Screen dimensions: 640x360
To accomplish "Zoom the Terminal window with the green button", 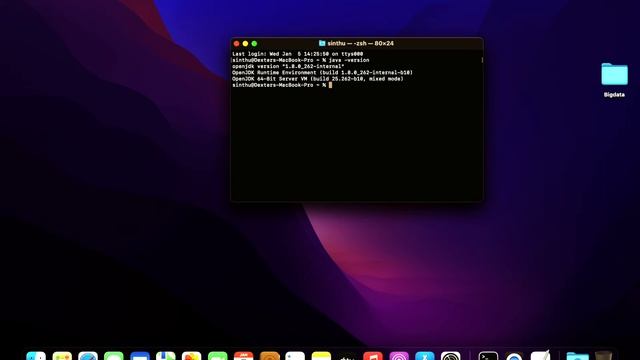I will point(254,44).
